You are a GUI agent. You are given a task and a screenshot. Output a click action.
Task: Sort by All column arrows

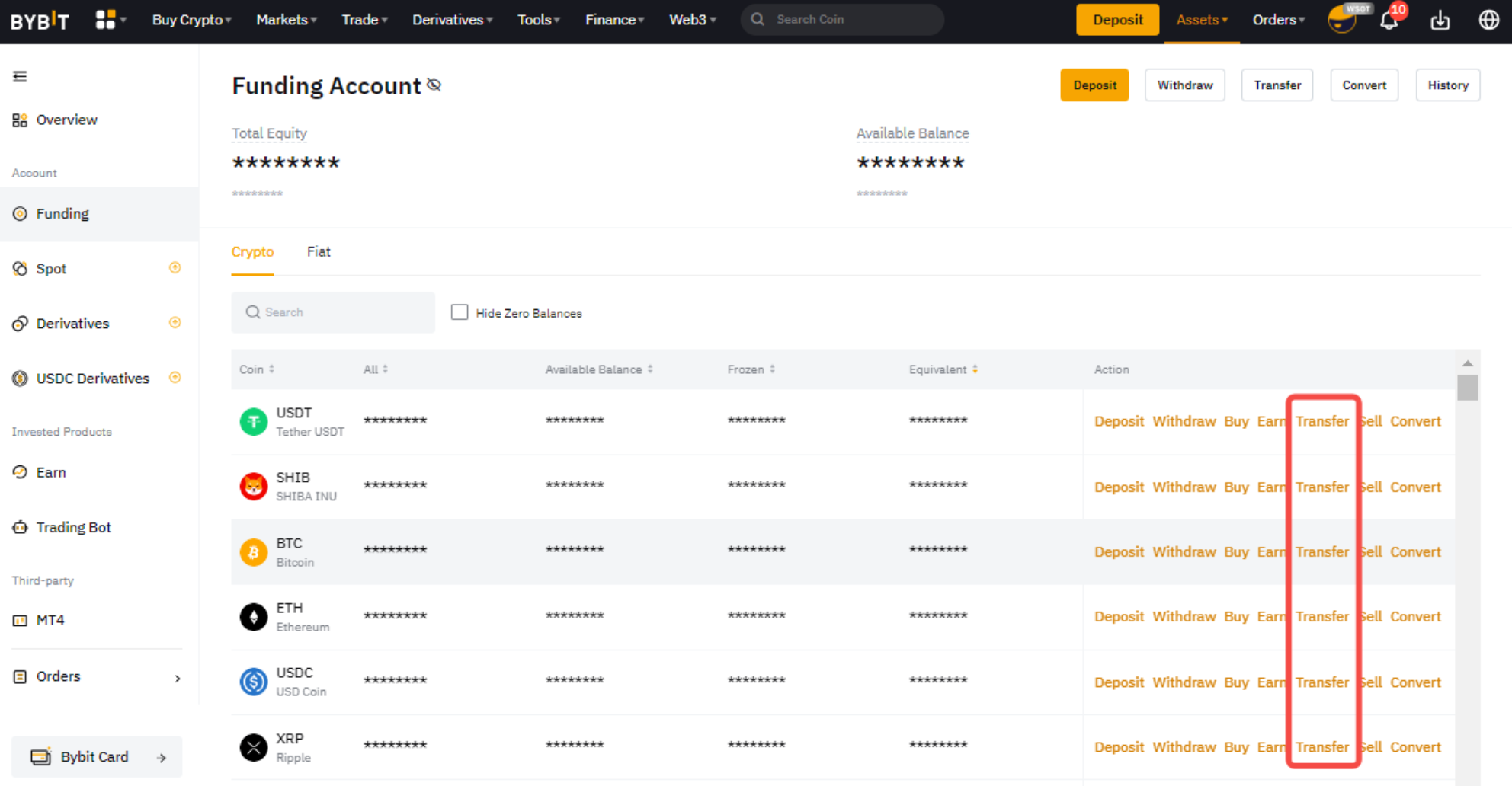385,369
